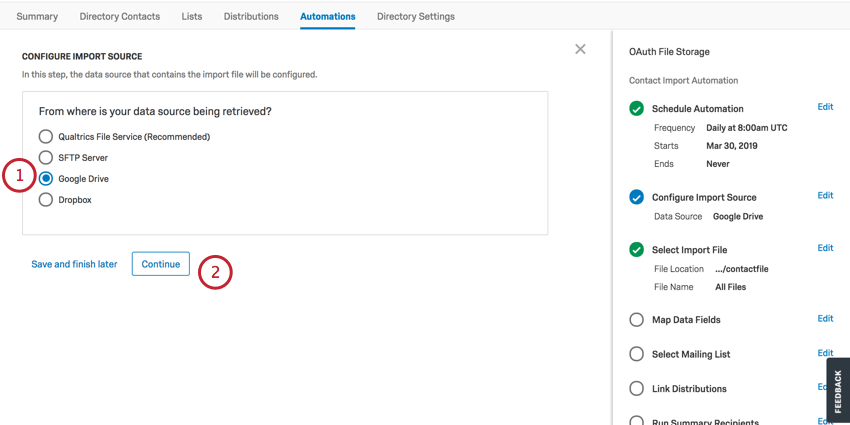Image resolution: width=850 pixels, height=425 pixels.
Task: Select Qualtrics File Service (Recommended) option
Action: (x=46, y=137)
